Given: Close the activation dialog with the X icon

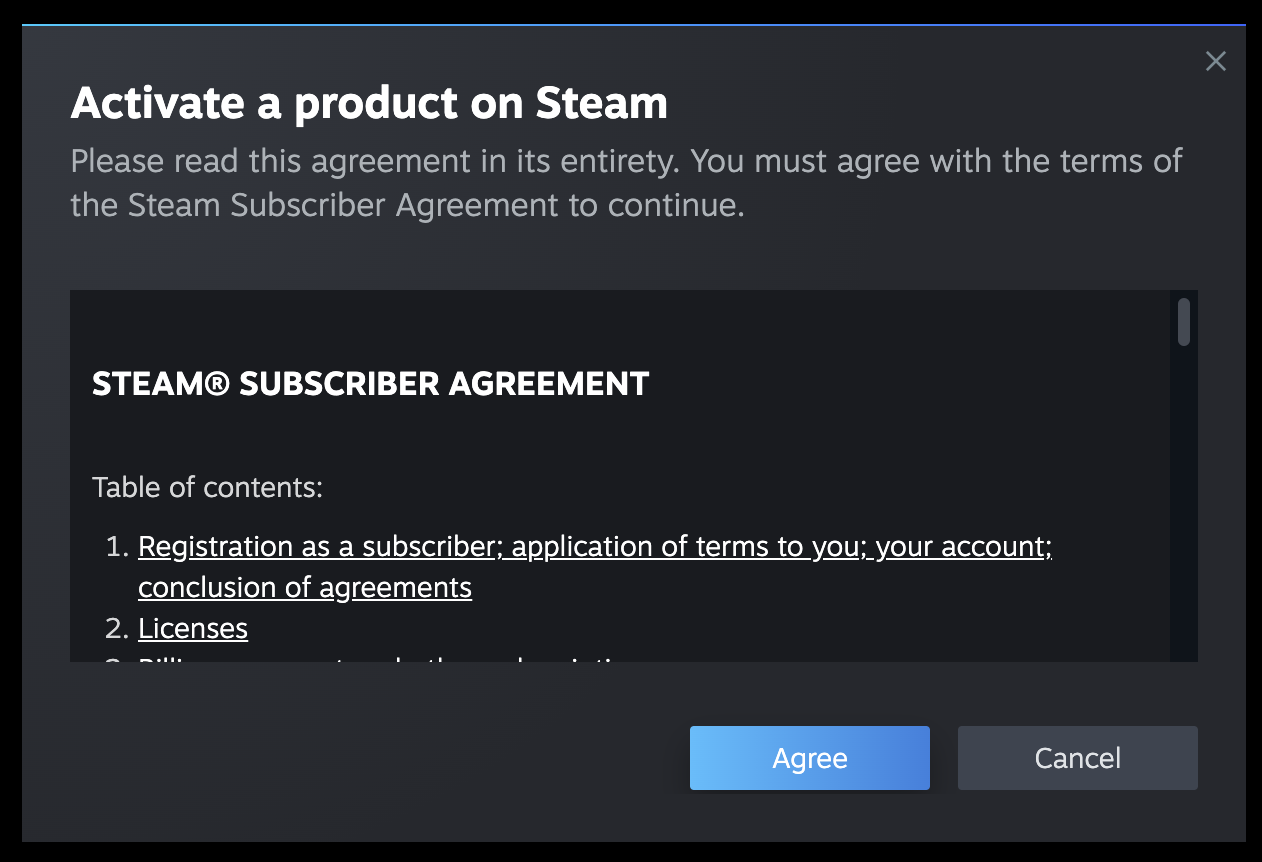Looking at the screenshot, I should tap(1215, 62).
